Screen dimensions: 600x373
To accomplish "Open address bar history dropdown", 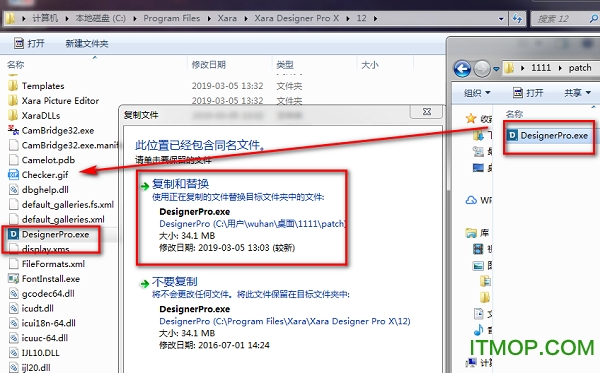I will [x=501, y=18].
